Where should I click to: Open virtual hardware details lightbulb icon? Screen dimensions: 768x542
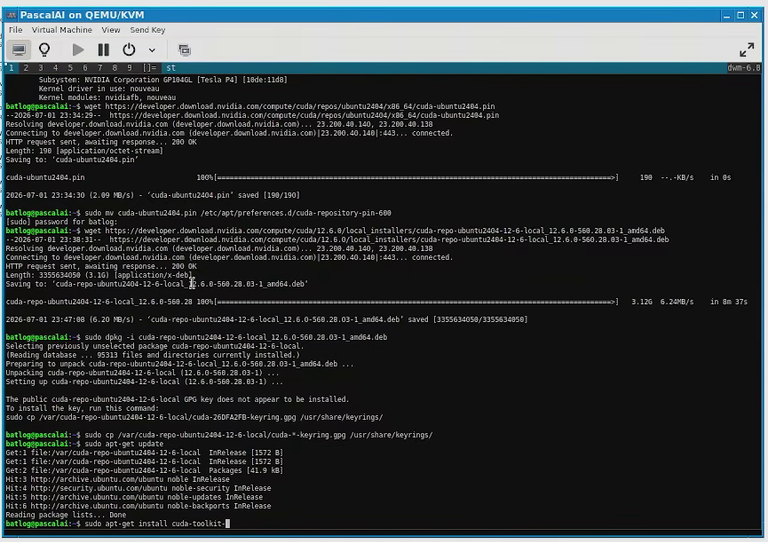click(45, 49)
